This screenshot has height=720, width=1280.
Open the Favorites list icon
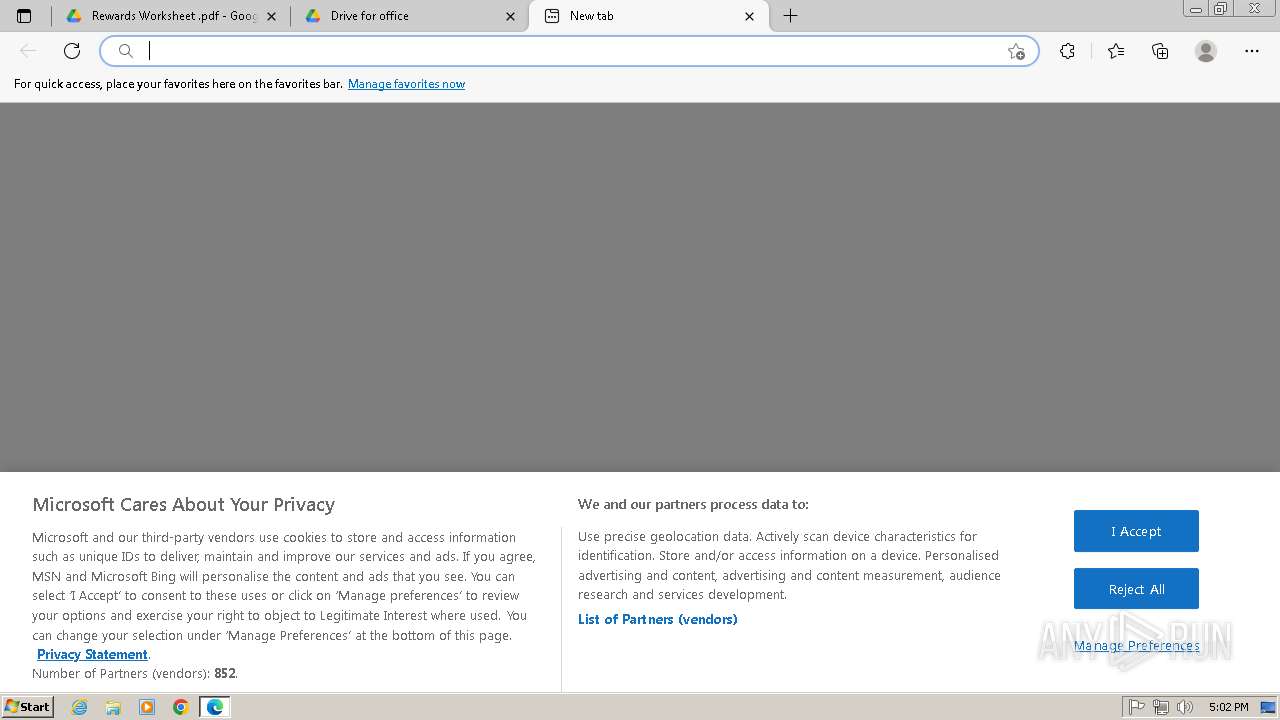[1116, 51]
